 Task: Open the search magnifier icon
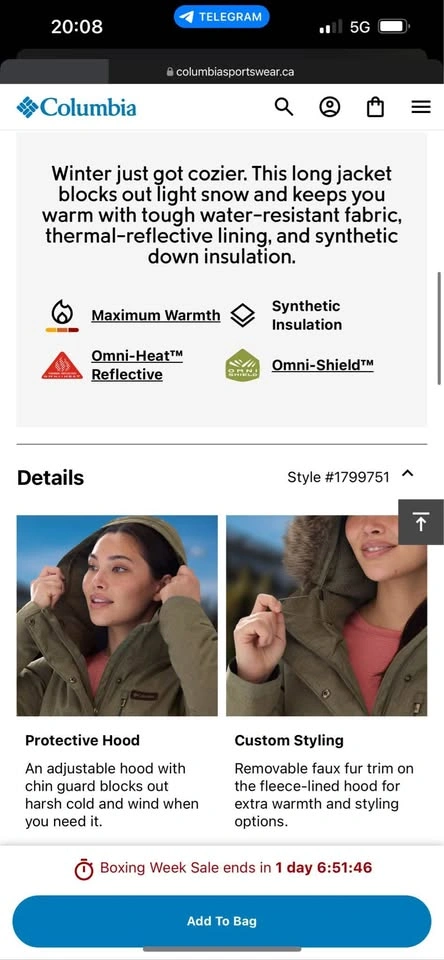click(284, 107)
